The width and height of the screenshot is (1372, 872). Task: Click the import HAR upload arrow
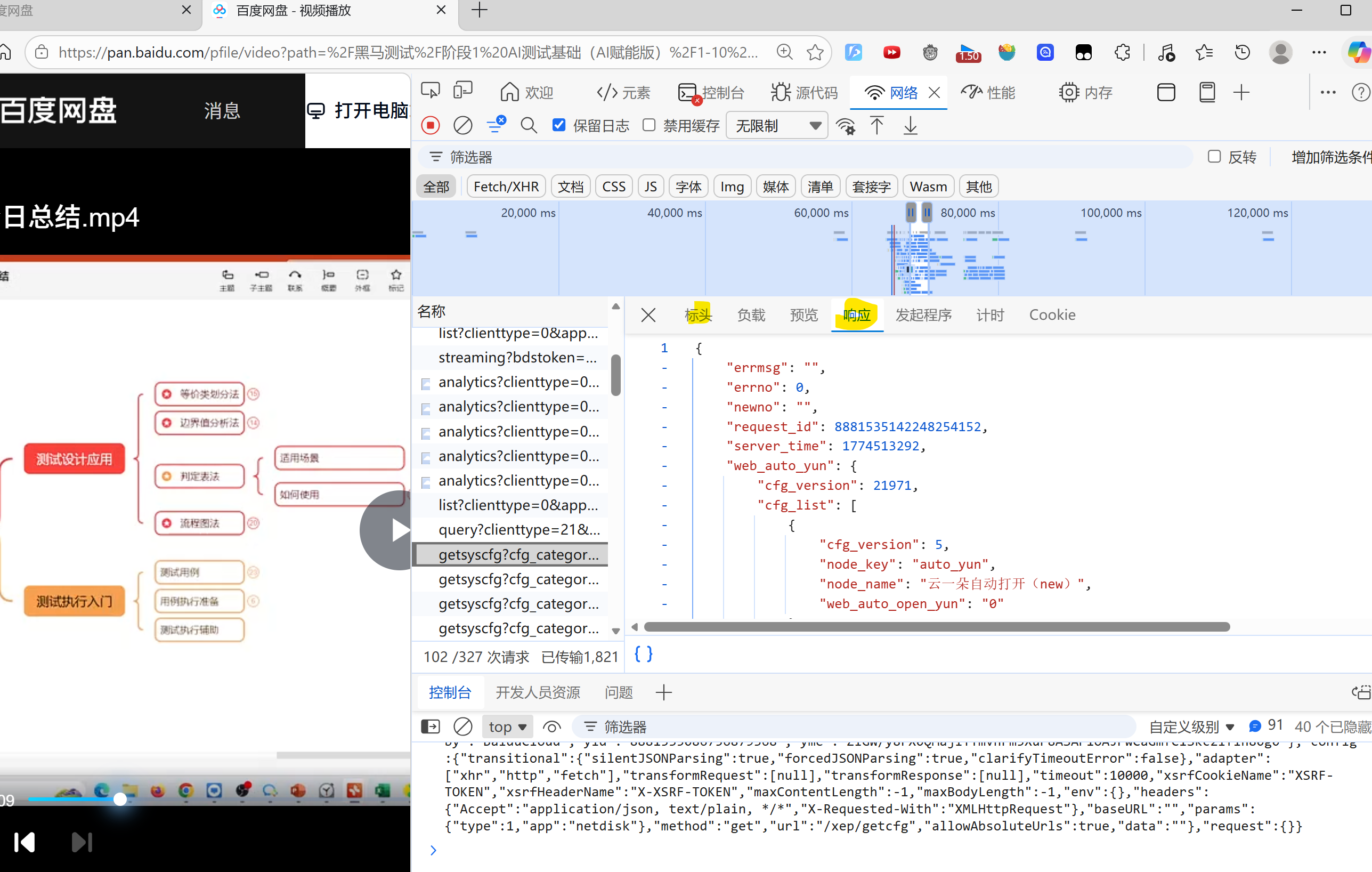click(877, 125)
